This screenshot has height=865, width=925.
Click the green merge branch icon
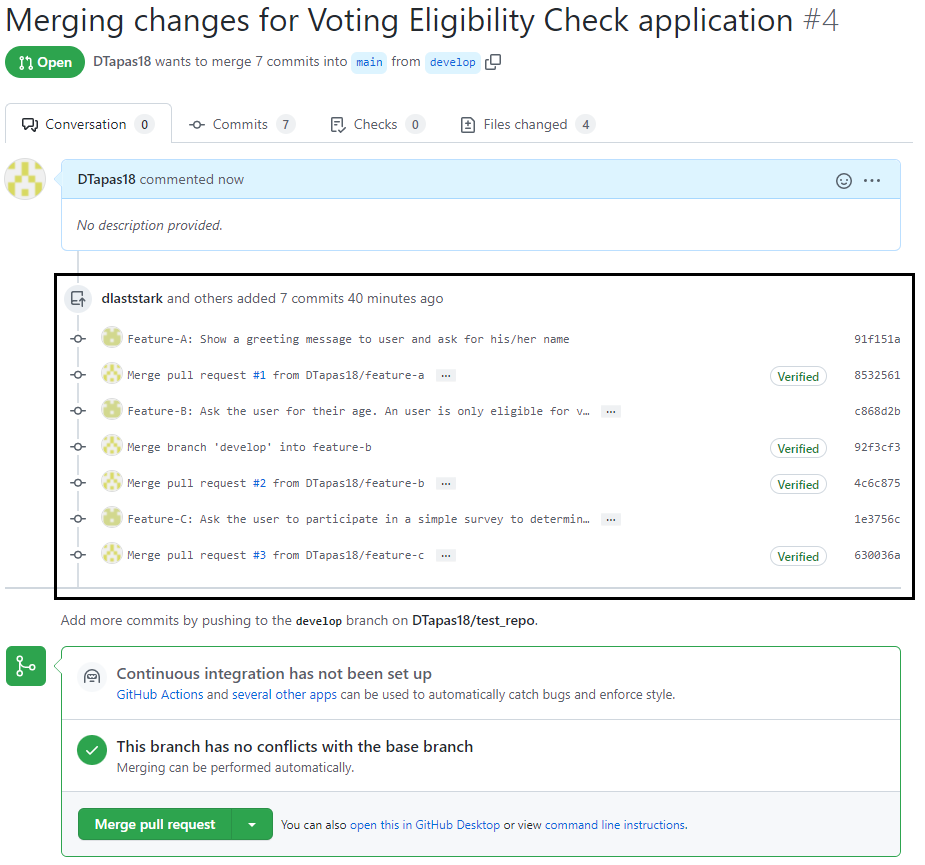[x=26, y=666]
